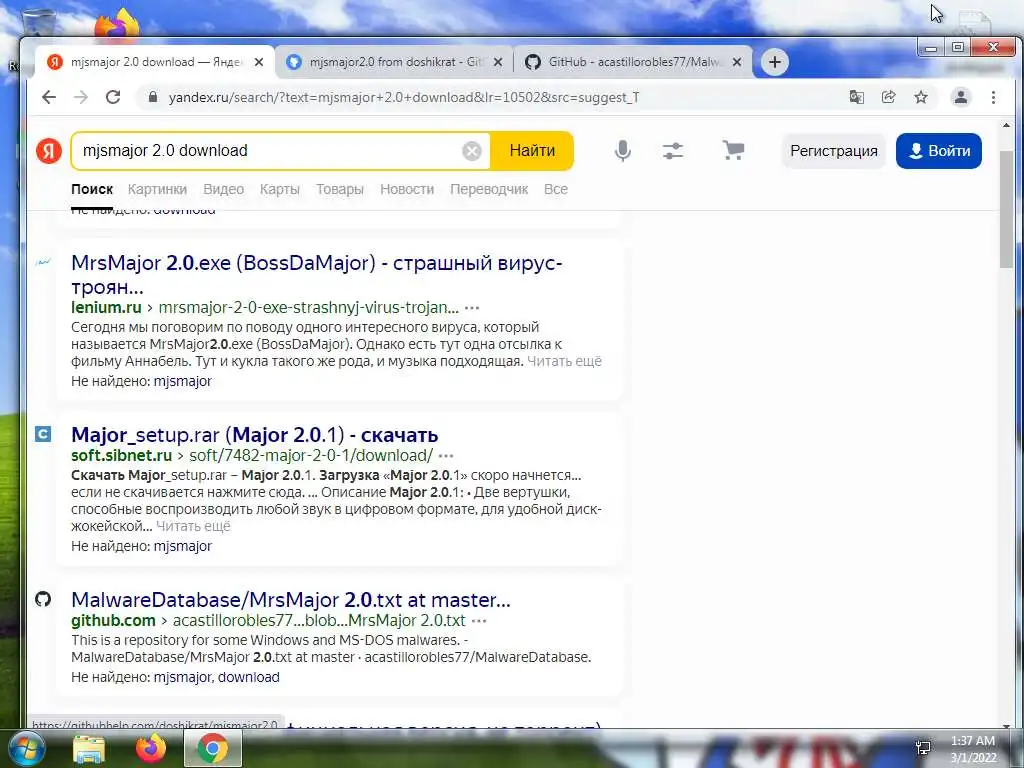Switch to GitHub acastillorobles77 tab
The width and height of the screenshot is (1024, 768).
tap(633, 62)
